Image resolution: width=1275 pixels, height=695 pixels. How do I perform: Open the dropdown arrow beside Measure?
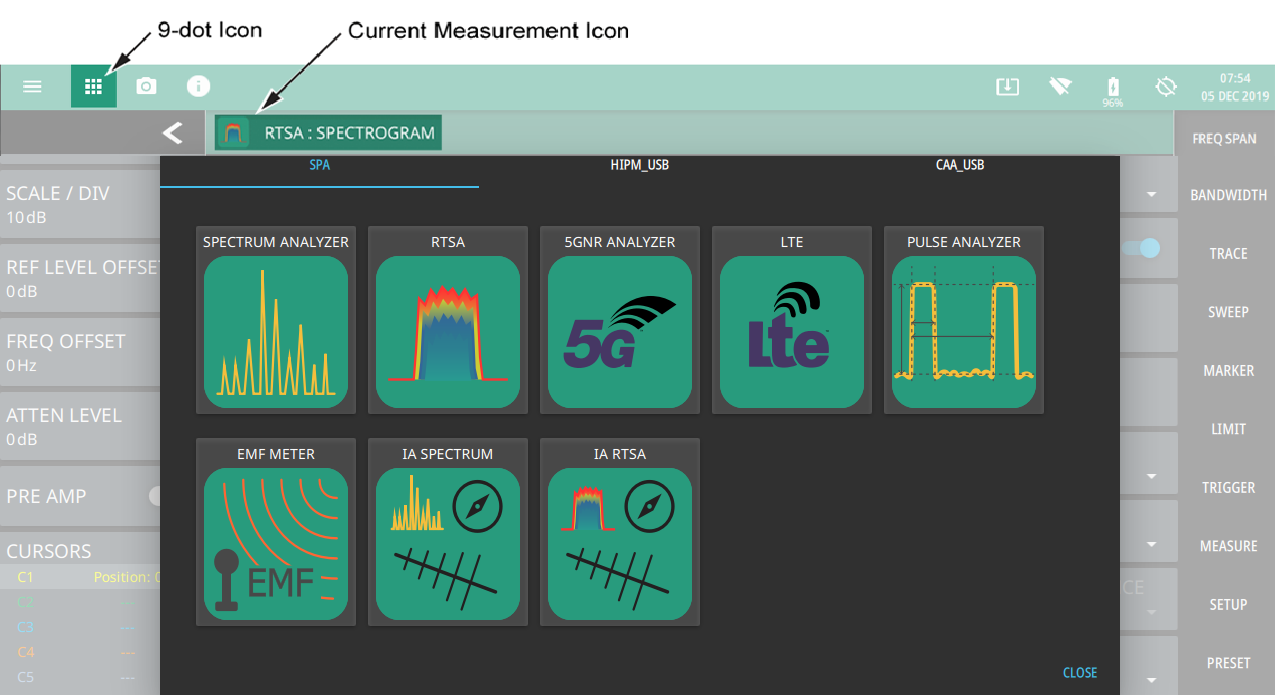(x=1151, y=545)
